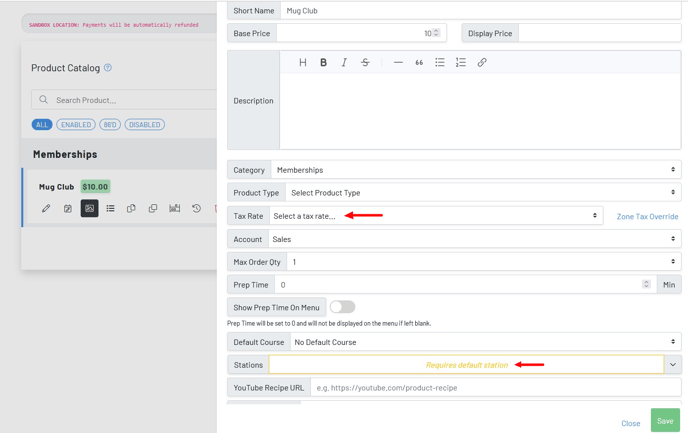Click the pencil edit icon for Mug Club
Image resolution: width=688 pixels, height=433 pixels.
[x=46, y=209]
